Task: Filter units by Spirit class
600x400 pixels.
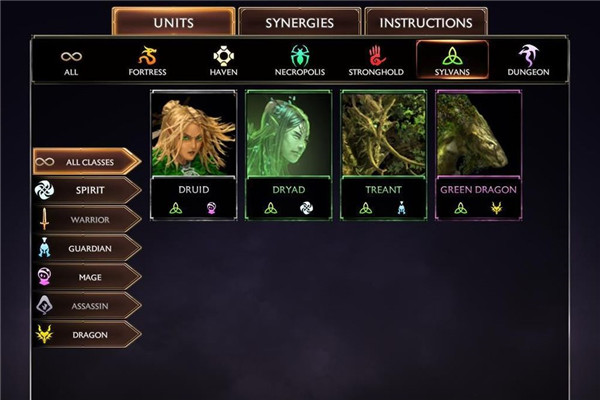Action: [x=87, y=190]
